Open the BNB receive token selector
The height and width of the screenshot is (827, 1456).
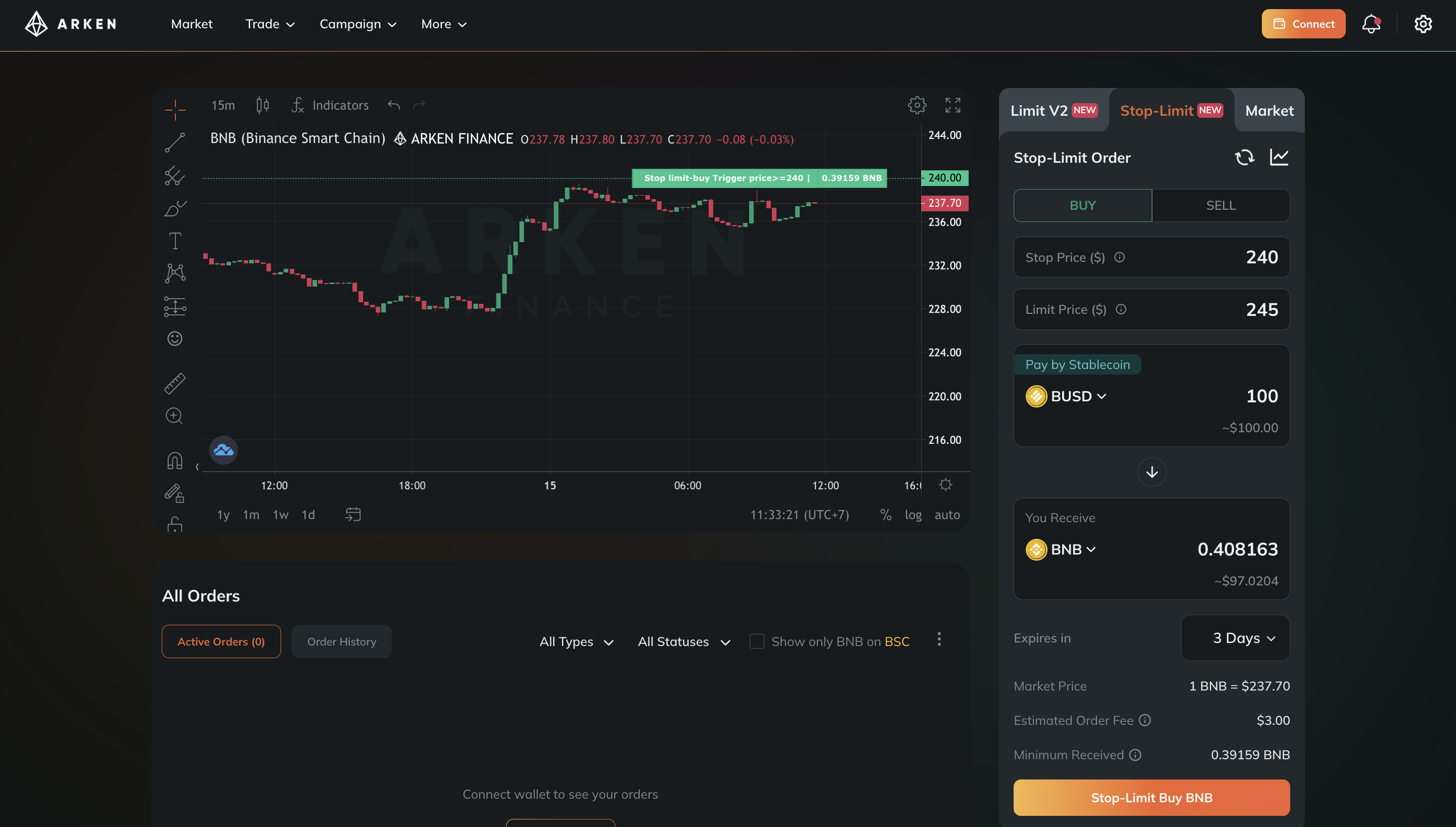coord(1061,549)
